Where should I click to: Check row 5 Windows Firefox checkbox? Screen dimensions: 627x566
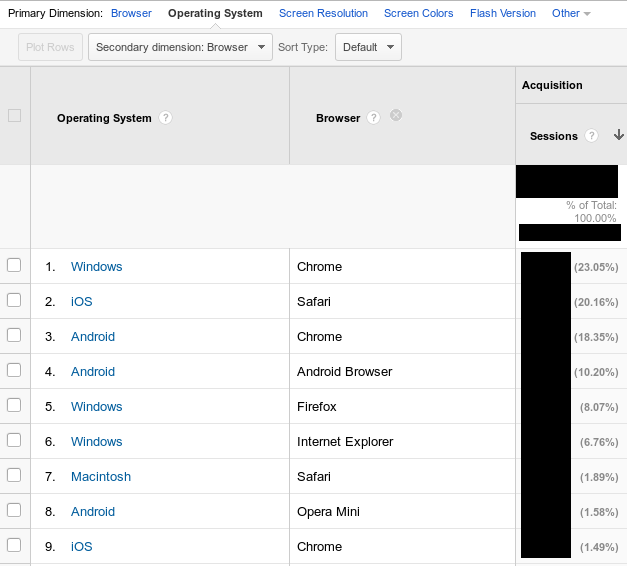(14, 405)
